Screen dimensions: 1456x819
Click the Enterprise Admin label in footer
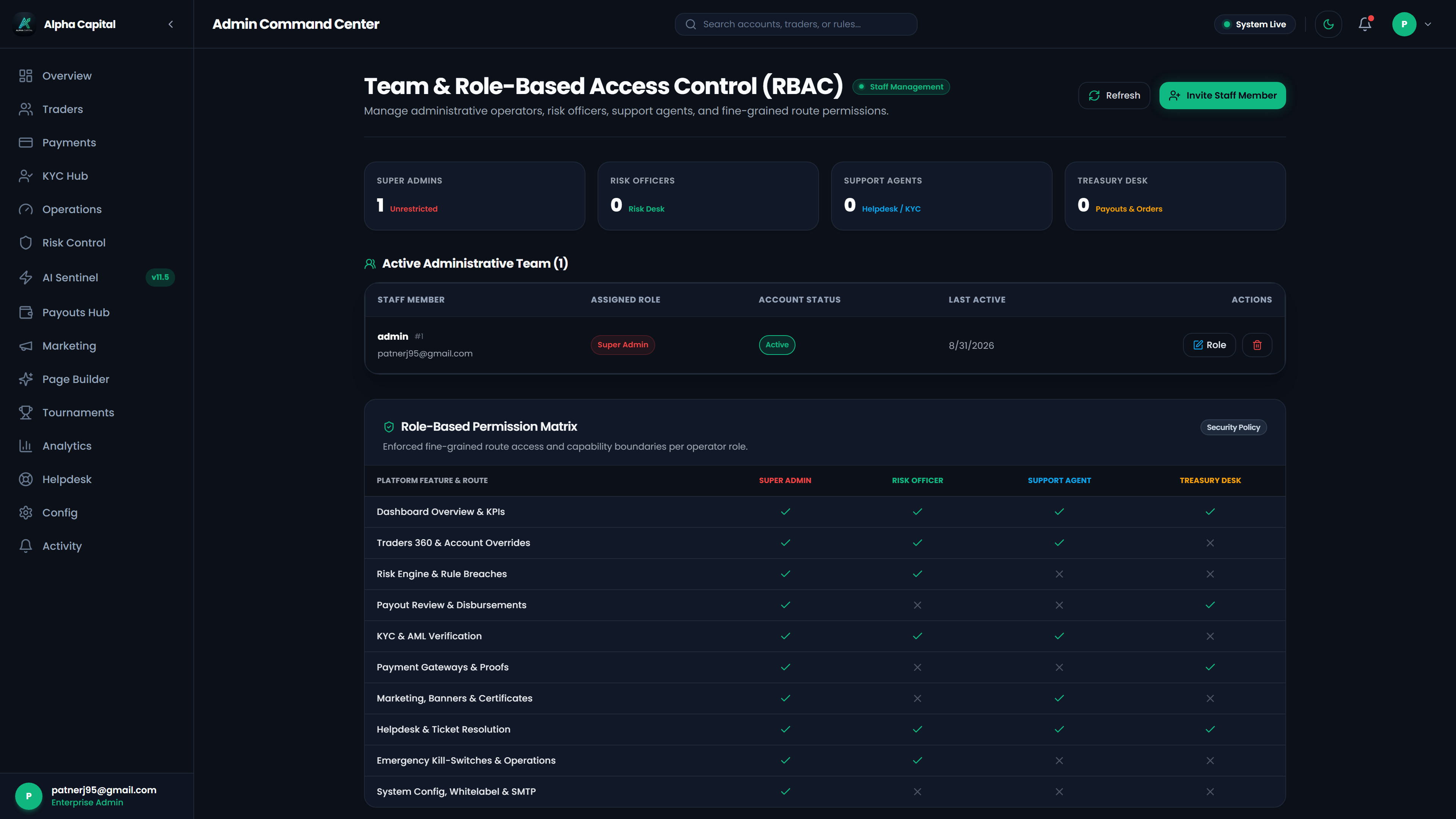point(87,803)
